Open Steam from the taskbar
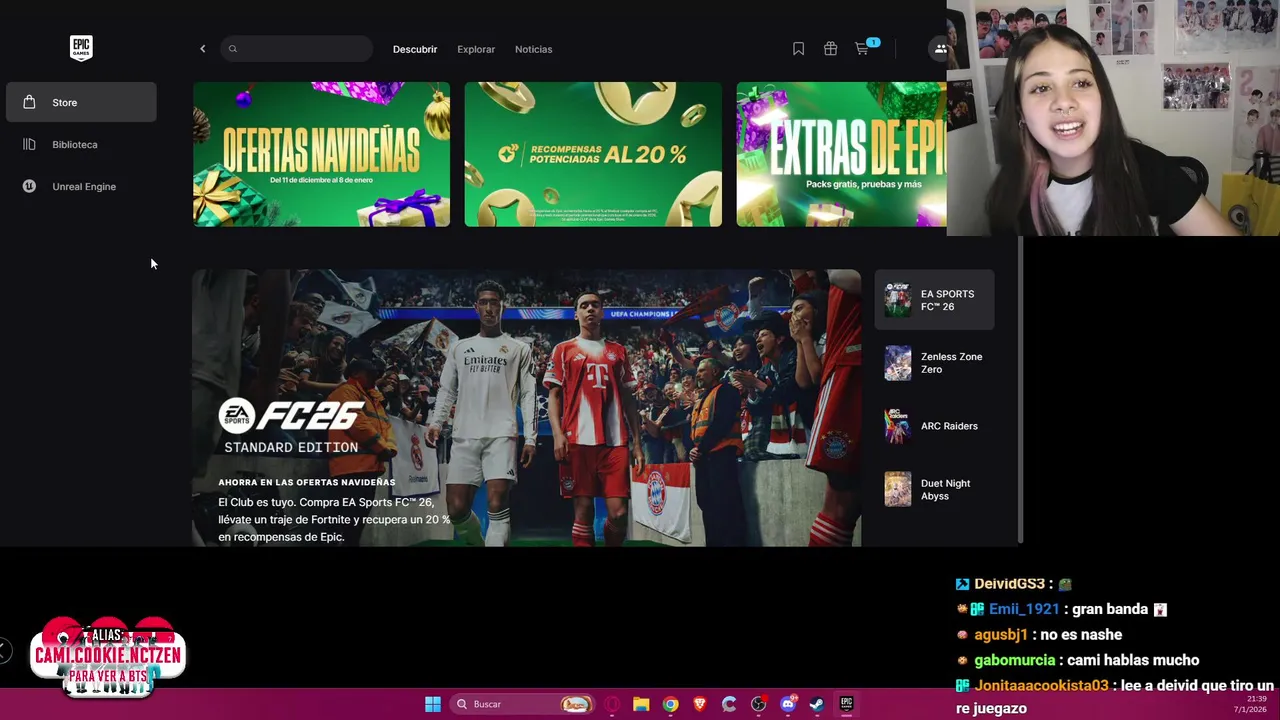 (x=817, y=704)
